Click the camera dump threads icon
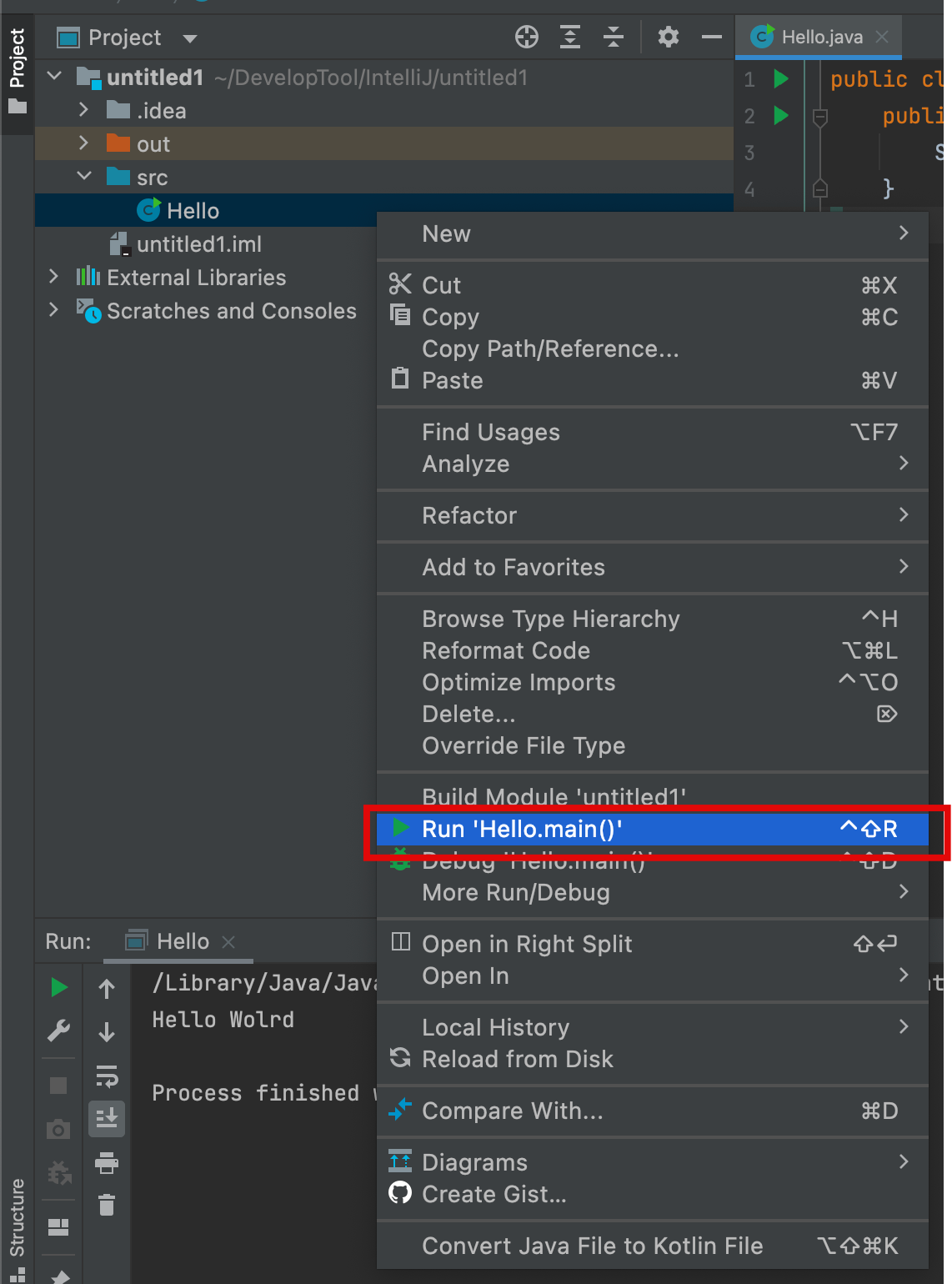The image size is (952, 1284). [58, 1129]
